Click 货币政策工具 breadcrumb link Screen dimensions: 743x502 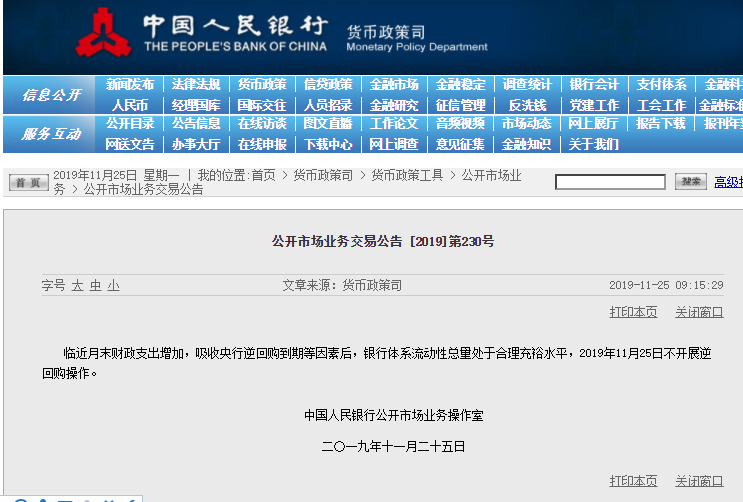(408, 175)
